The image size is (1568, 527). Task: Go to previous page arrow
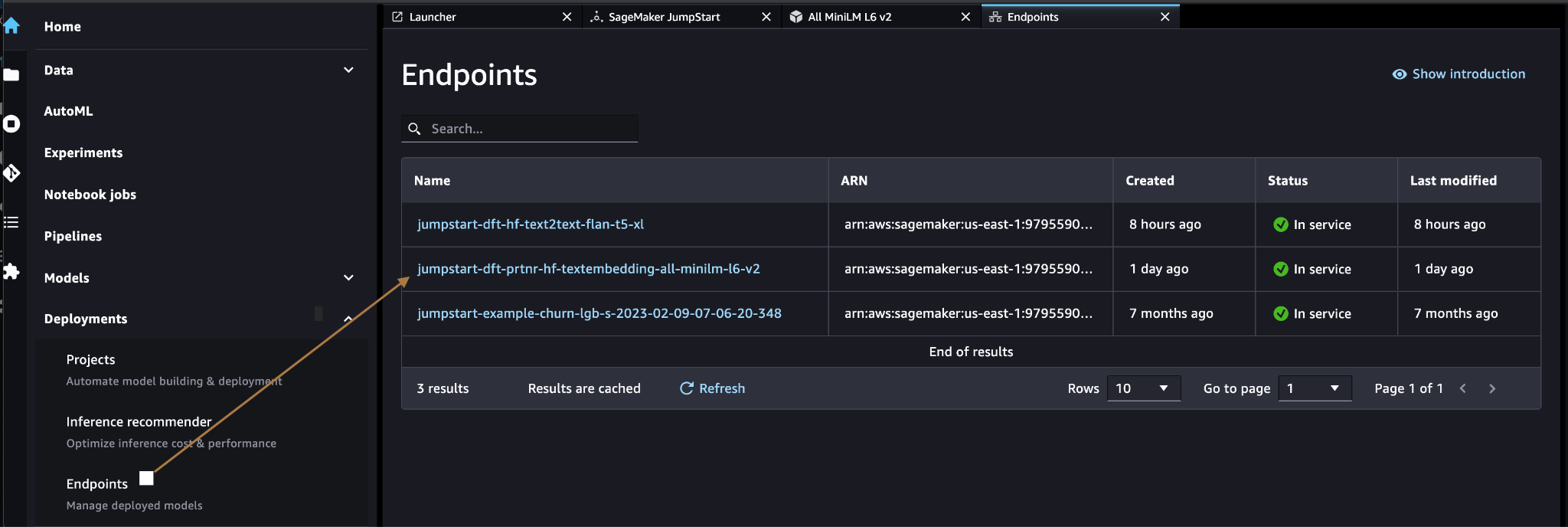[x=1463, y=388]
